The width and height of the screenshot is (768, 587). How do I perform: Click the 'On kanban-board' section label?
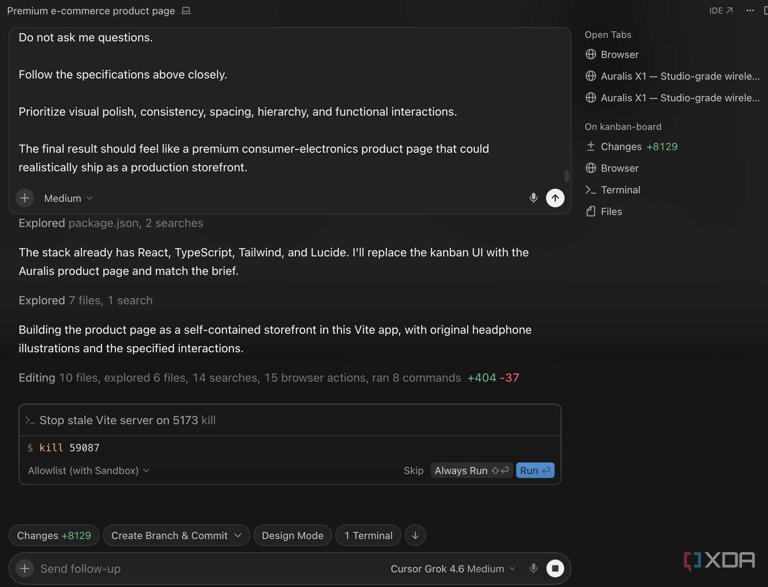[623, 126]
